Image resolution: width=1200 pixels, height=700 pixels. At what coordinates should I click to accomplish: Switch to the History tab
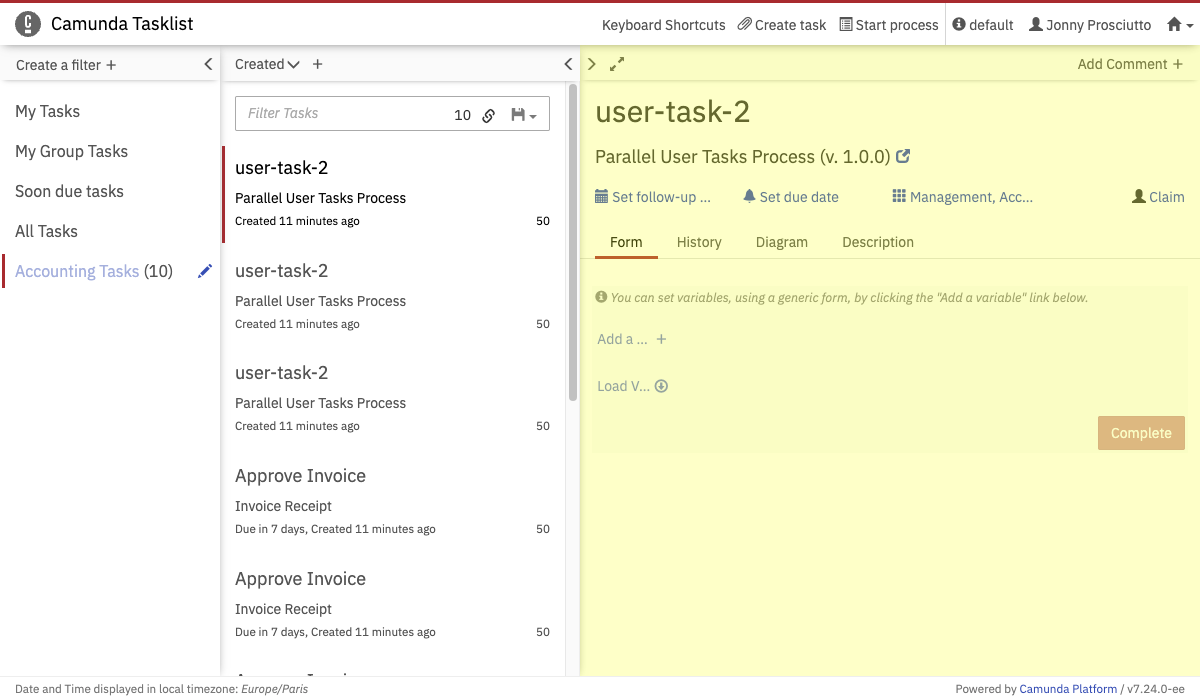pyautogui.click(x=699, y=242)
